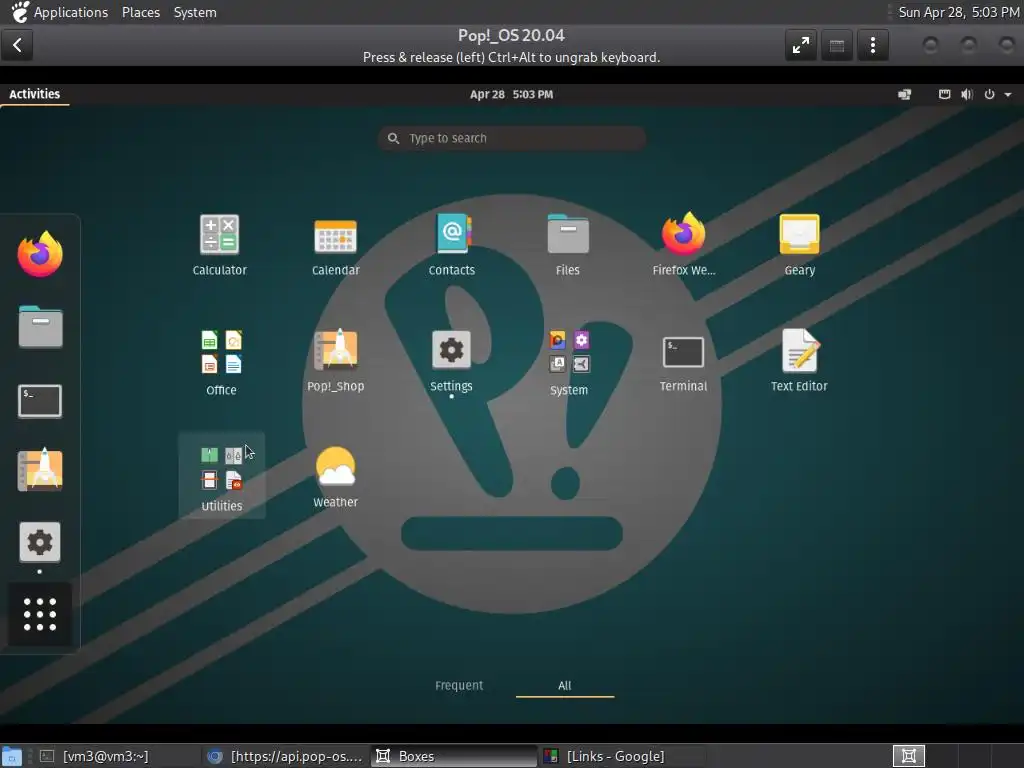Select the Boxes taskbar window button
The image size is (1024, 768).
tap(453, 756)
